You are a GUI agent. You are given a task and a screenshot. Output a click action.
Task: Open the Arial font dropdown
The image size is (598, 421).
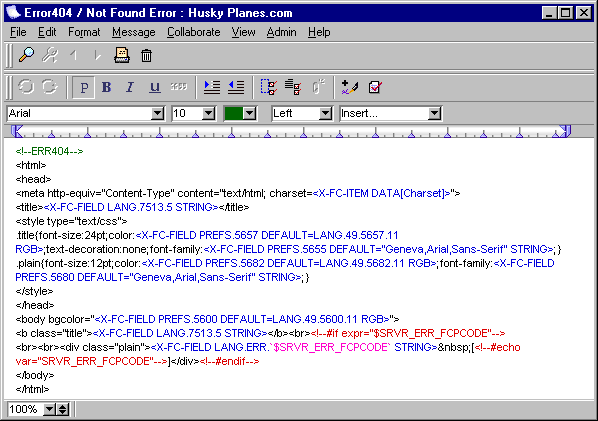pos(85,113)
